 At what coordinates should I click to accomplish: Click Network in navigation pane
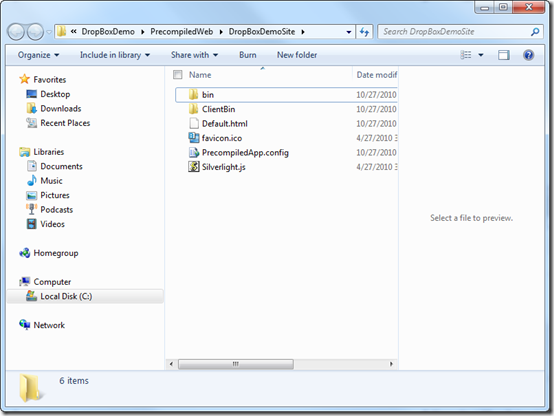pyautogui.click(x=49, y=325)
